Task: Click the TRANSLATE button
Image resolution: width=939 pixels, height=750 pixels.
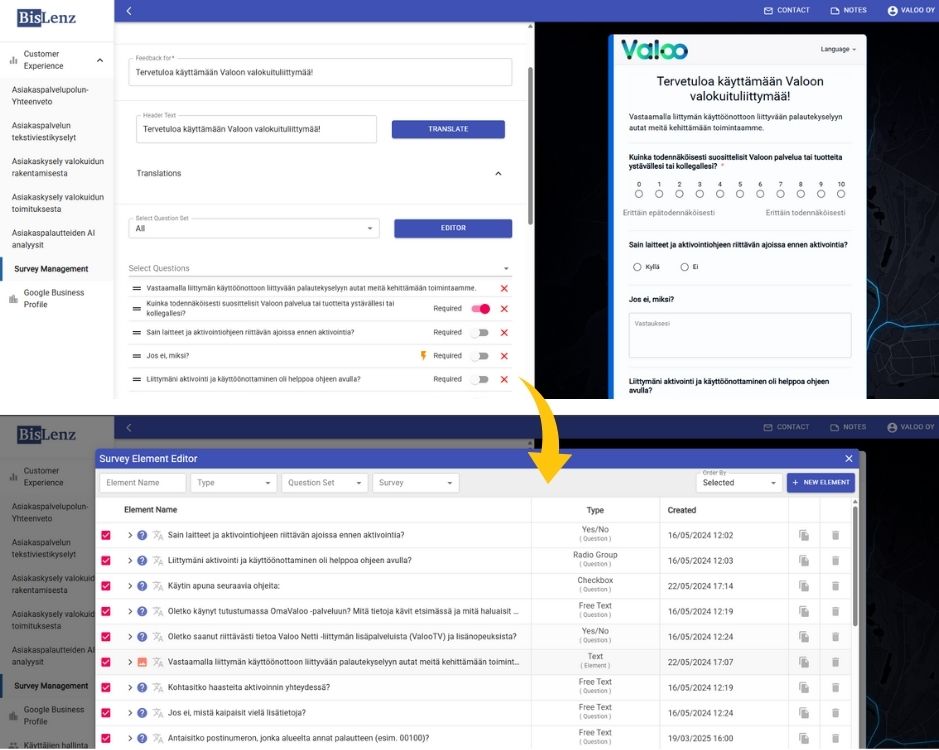Action: point(448,129)
